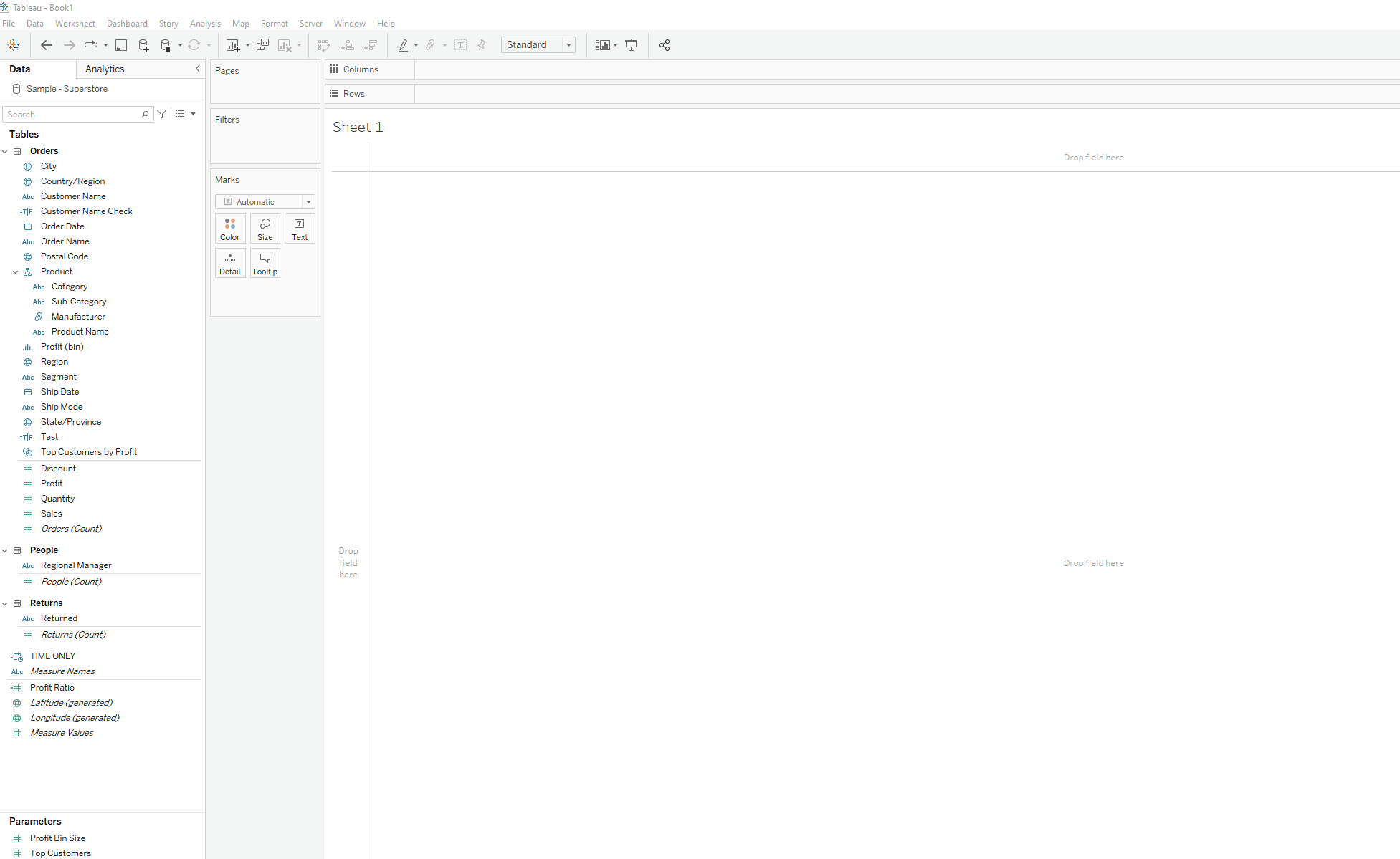Click the Highlight pen icon

pos(404,45)
